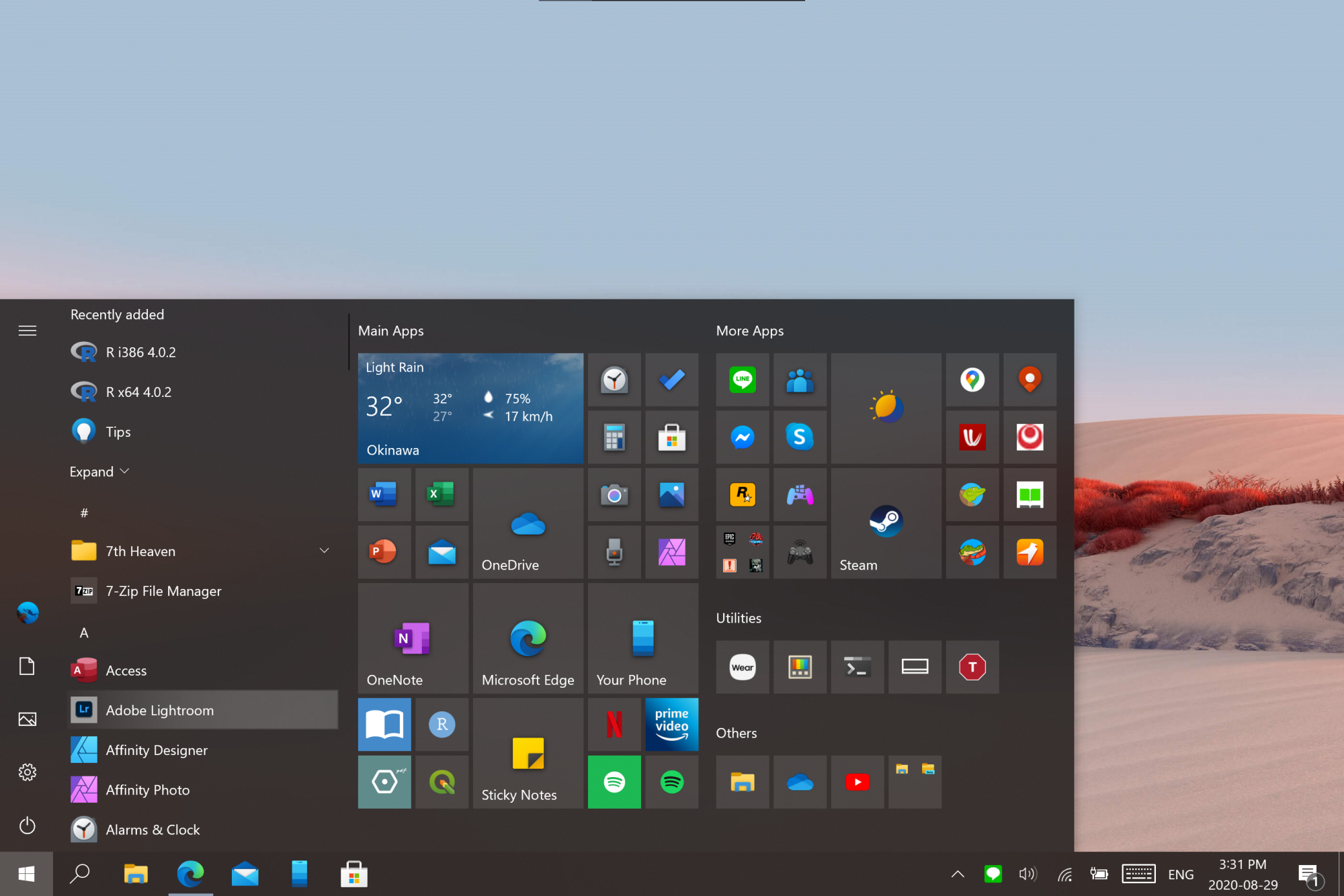This screenshot has height=896, width=1344.
Task: Launch the Netflix tile
Action: (614, 724)
